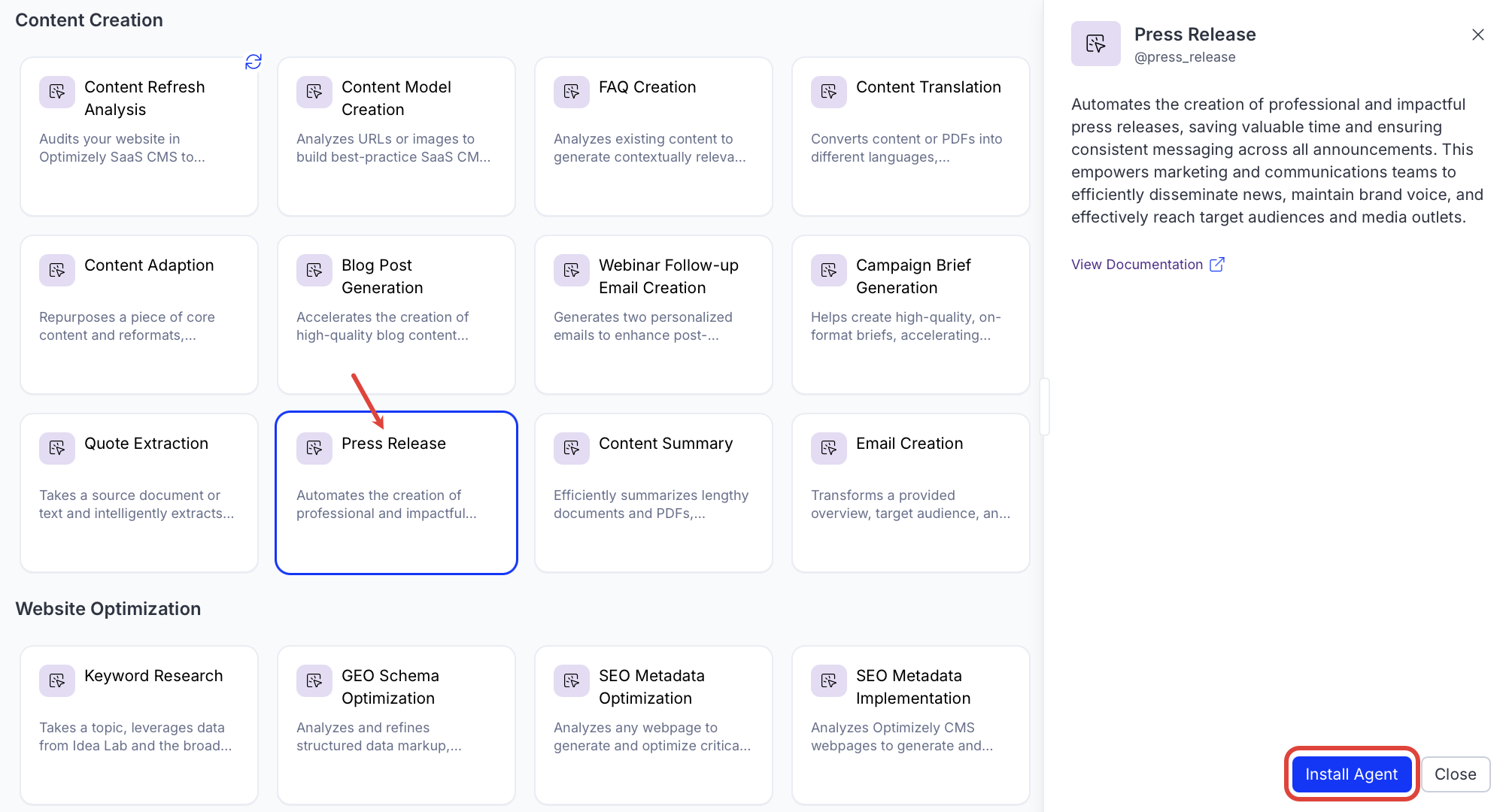The width and height of the screenshot is (1506, 812).
Task: Click the Content Model Creation agent icon
Action: pyautogui.click(x=314, y=92)
